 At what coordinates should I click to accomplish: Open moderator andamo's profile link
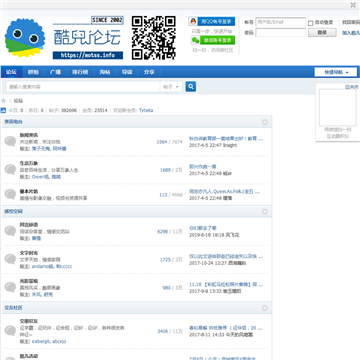point(42,266)
